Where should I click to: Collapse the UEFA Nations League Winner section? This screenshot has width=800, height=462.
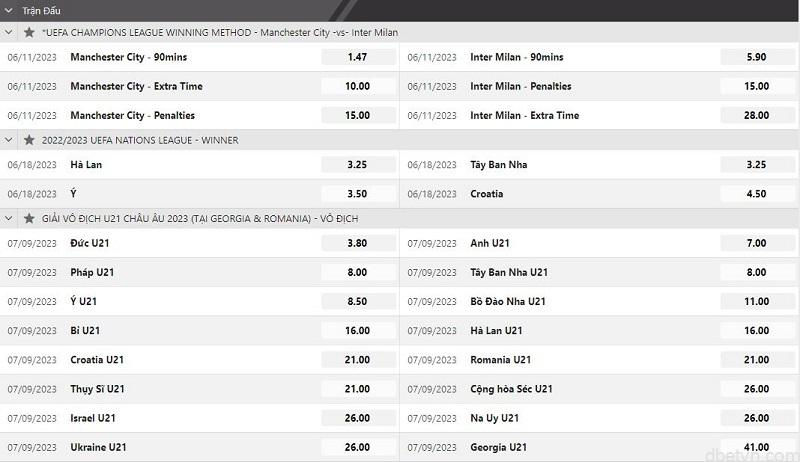point(9,140)
